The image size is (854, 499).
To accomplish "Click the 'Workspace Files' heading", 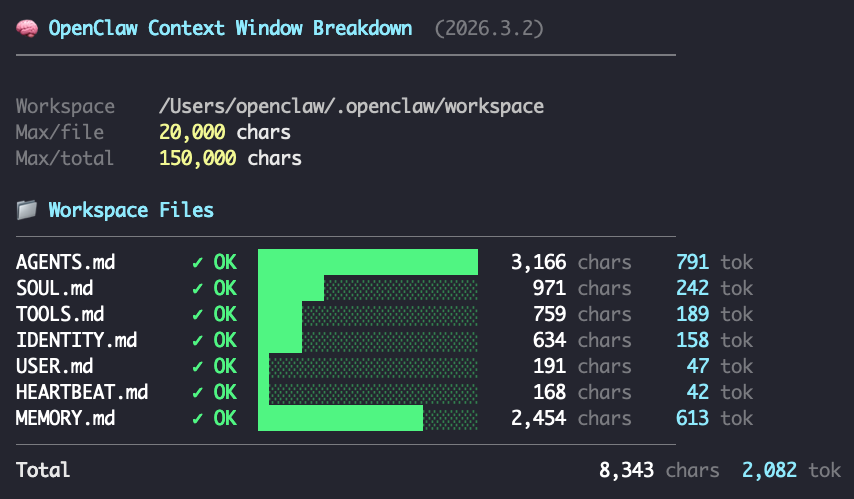I will (x=131, y=210).
